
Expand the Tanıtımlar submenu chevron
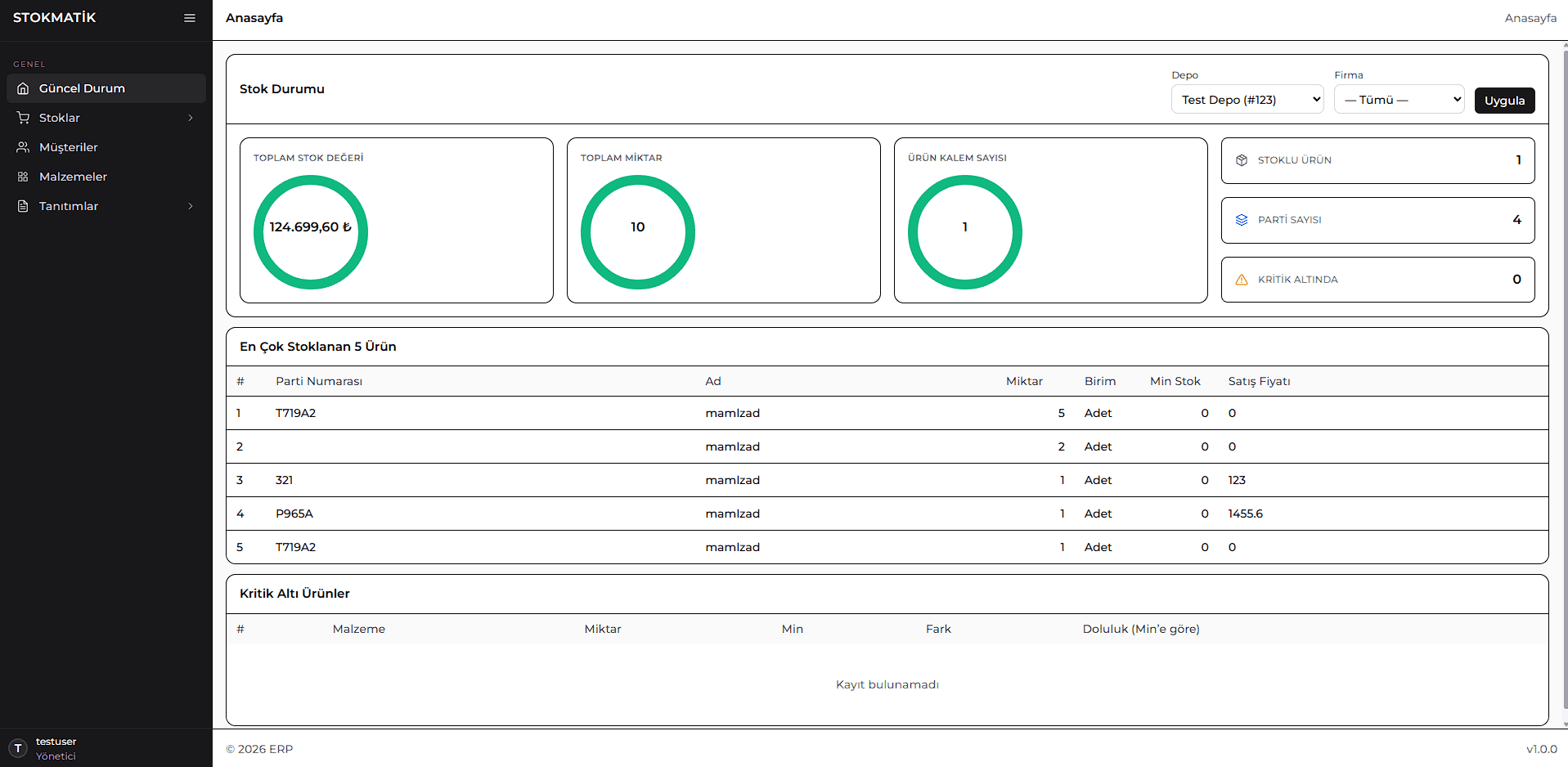[191, 206]
